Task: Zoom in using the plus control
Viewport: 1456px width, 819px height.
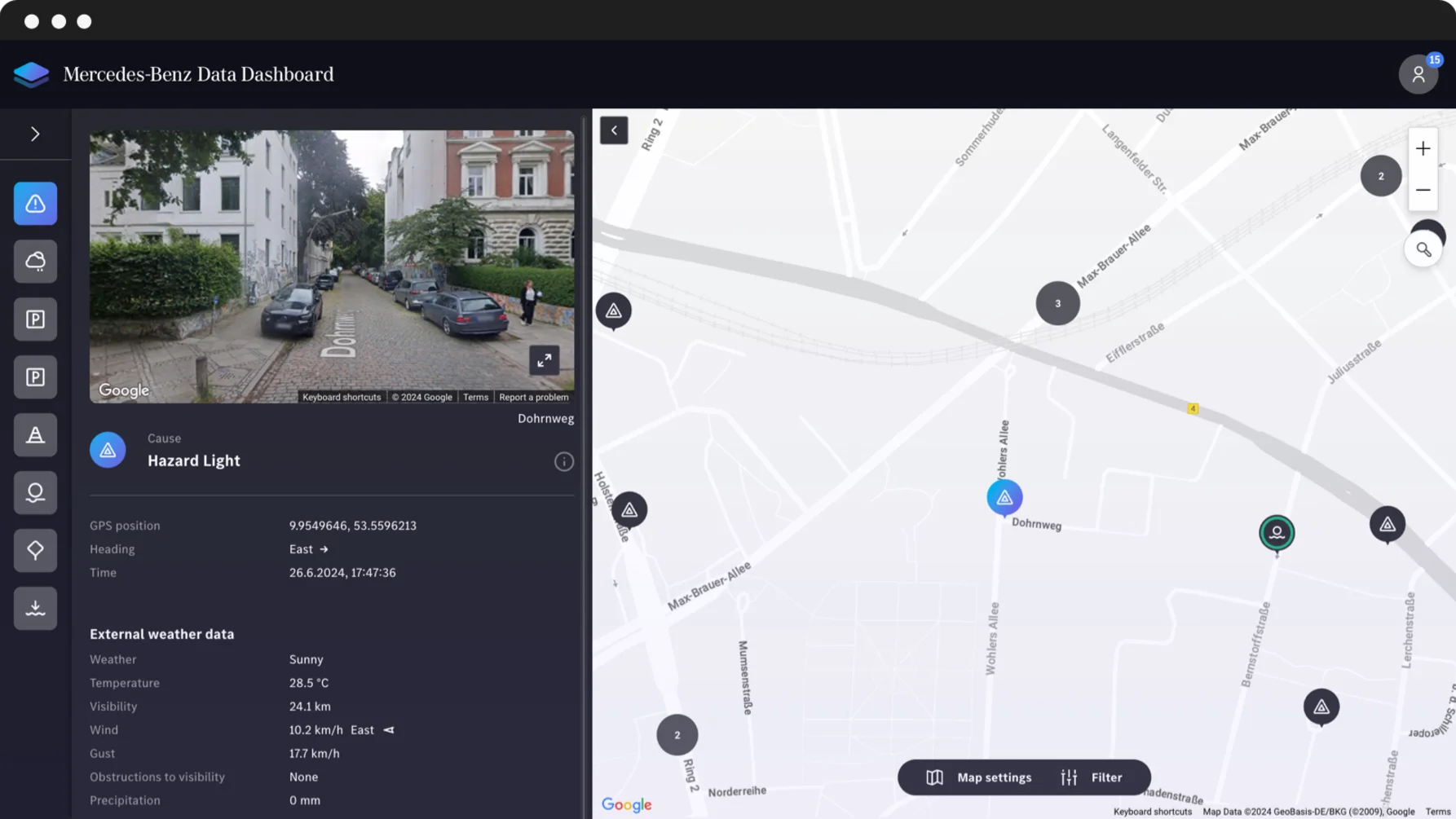Action: tap(1423, 148)
